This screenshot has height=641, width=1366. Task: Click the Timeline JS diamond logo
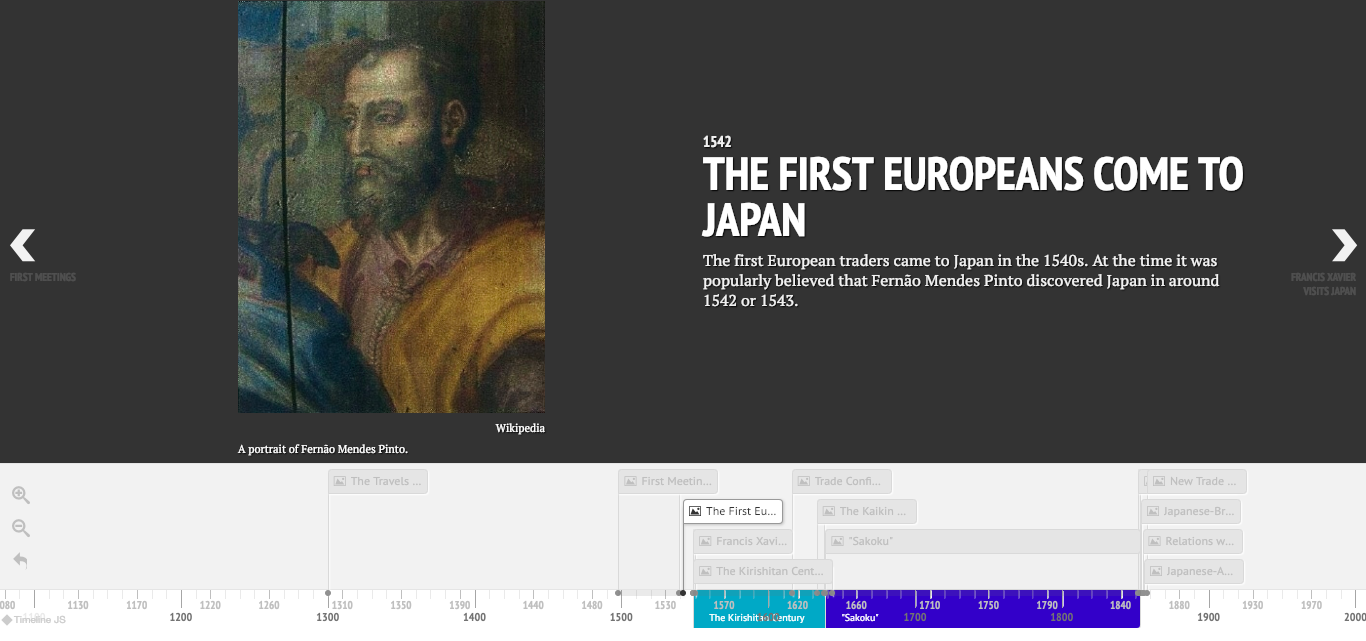(9, 620)
